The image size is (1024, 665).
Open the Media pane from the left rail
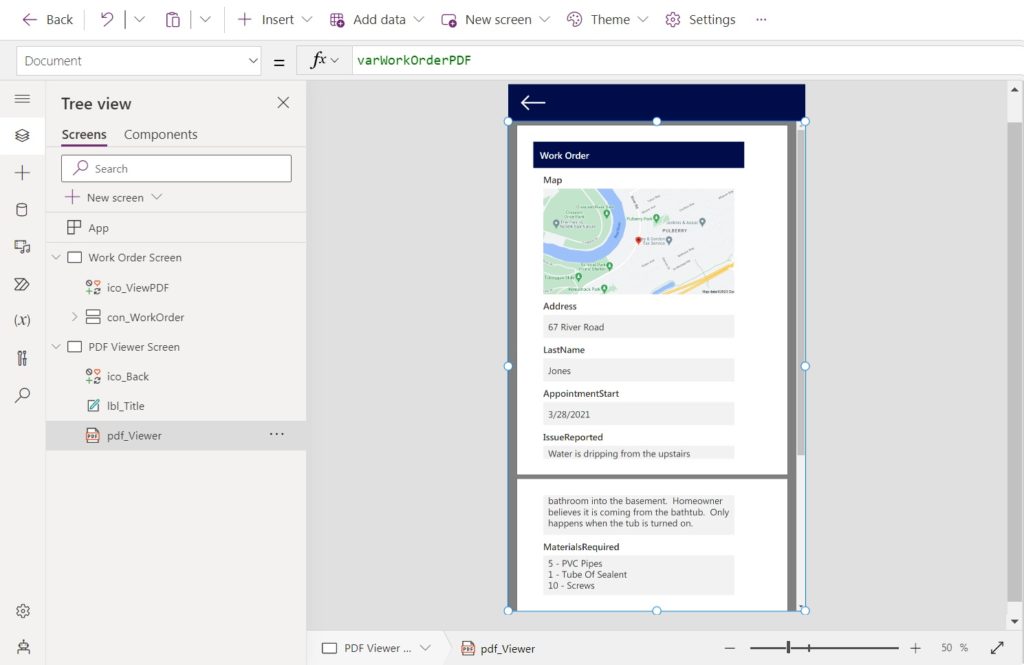pyautogui.click(x=20, y=246)
